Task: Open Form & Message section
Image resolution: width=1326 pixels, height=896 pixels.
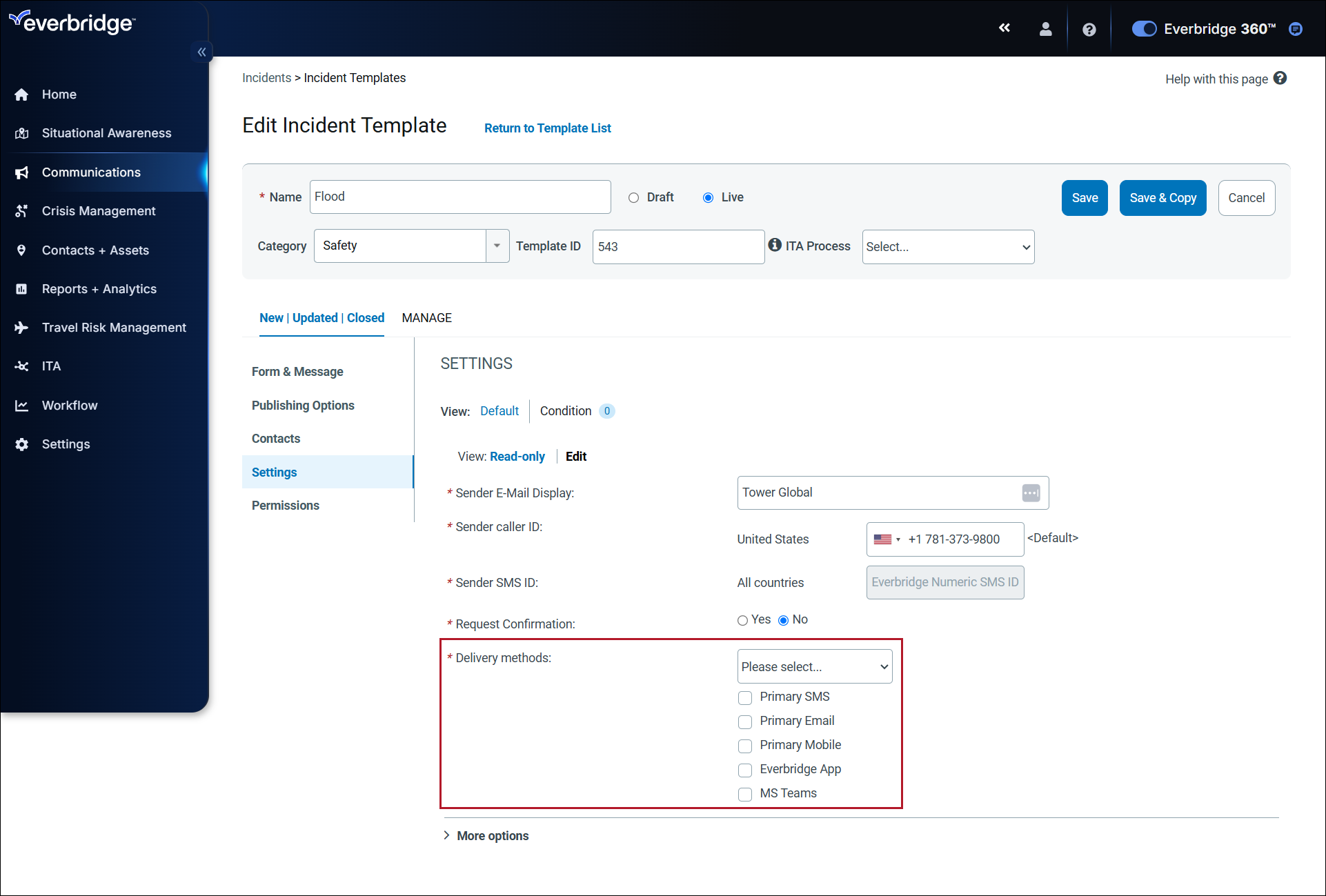Action: pyautogui.click(x=297, y=372)
